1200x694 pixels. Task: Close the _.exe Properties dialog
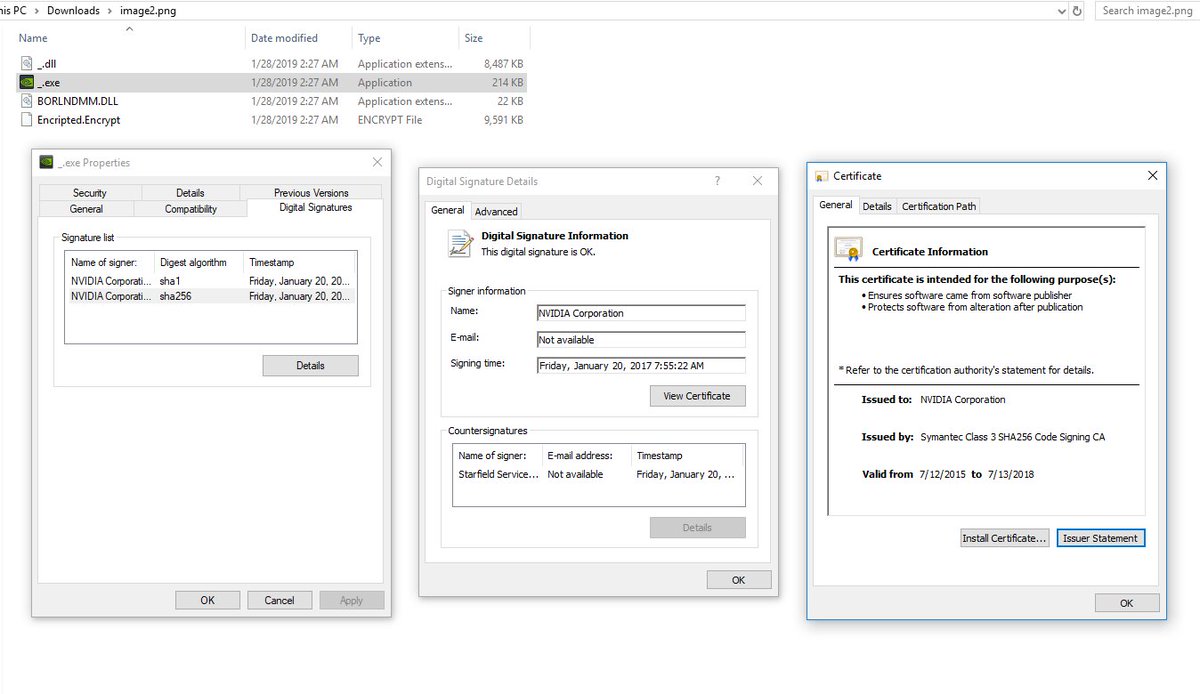click(x=377, y=162)
